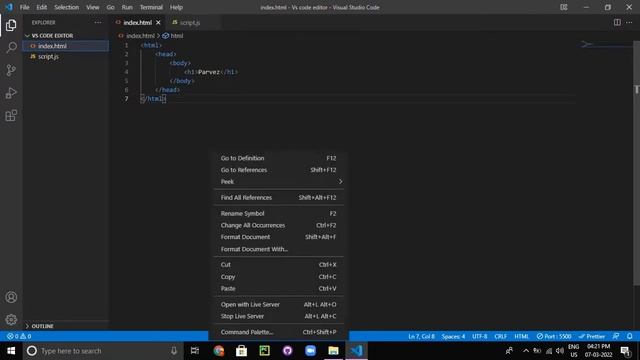Choose Find All References
The height and width of the screenshot is (360, 640).
[278, 198]
